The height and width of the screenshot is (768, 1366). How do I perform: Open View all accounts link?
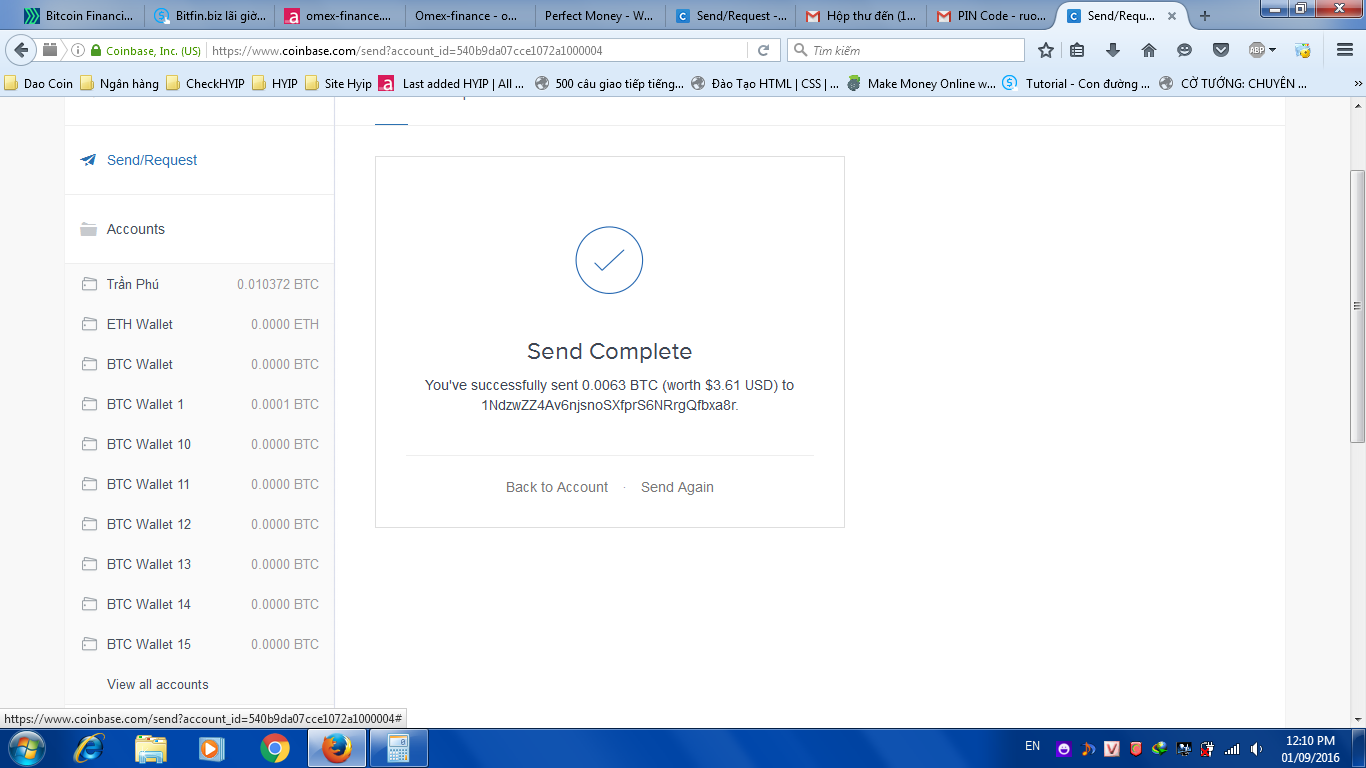pyautogui.click(x=158, y=684)
